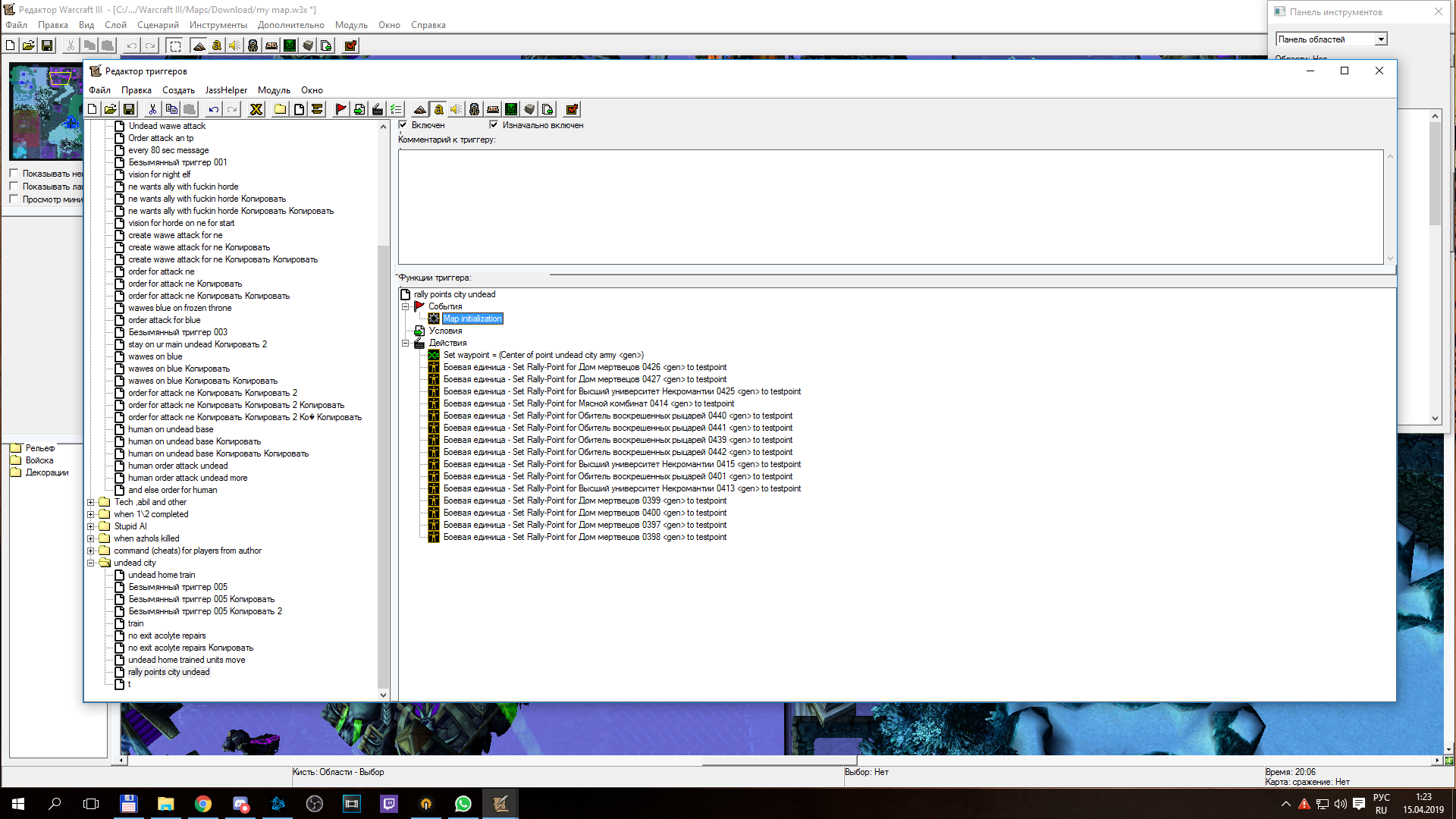
Task: Click Undo arrow in trigger editor toolbar
Action: [x=214, y=109]
